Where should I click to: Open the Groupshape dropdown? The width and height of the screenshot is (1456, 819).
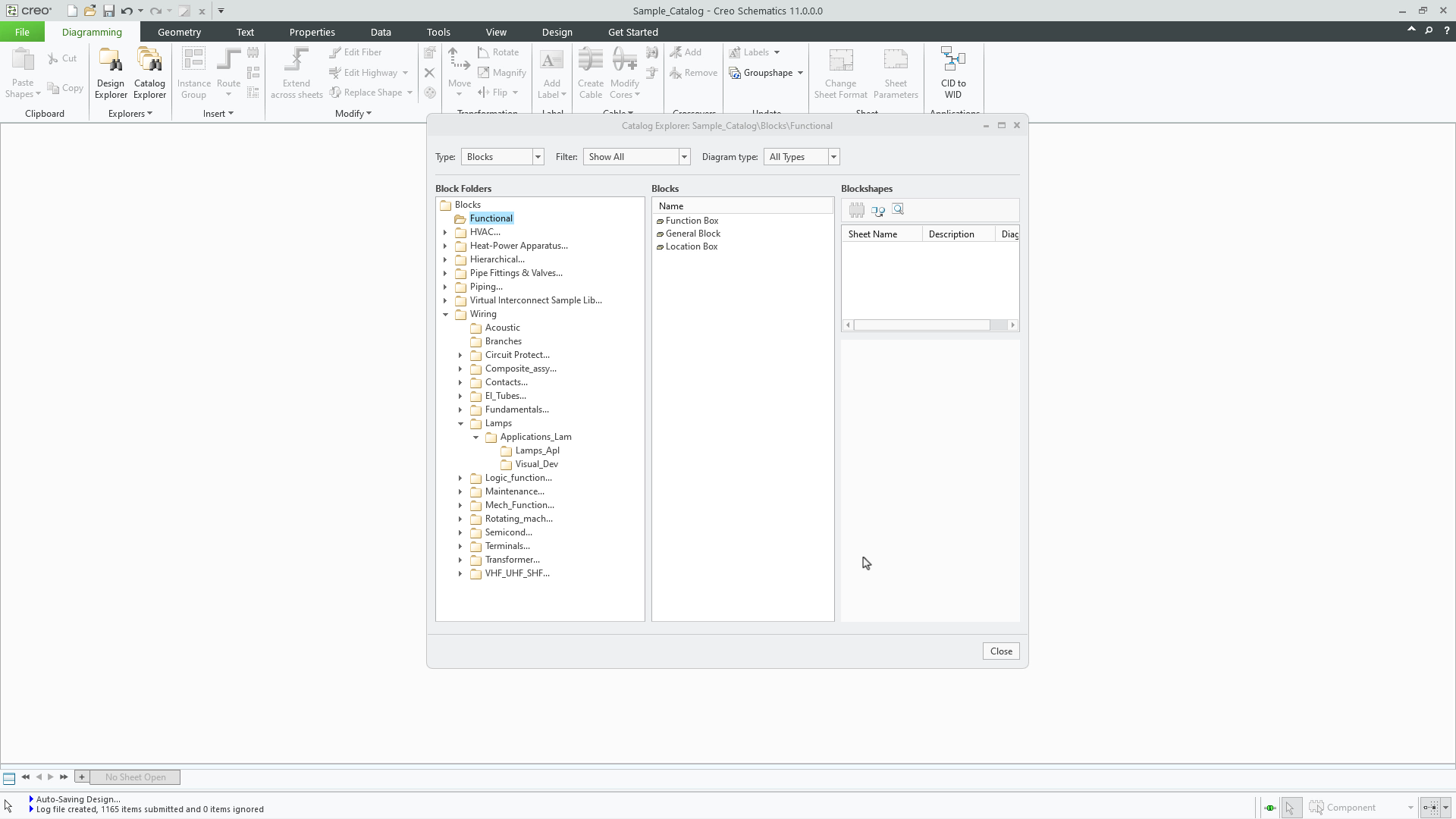800,73
